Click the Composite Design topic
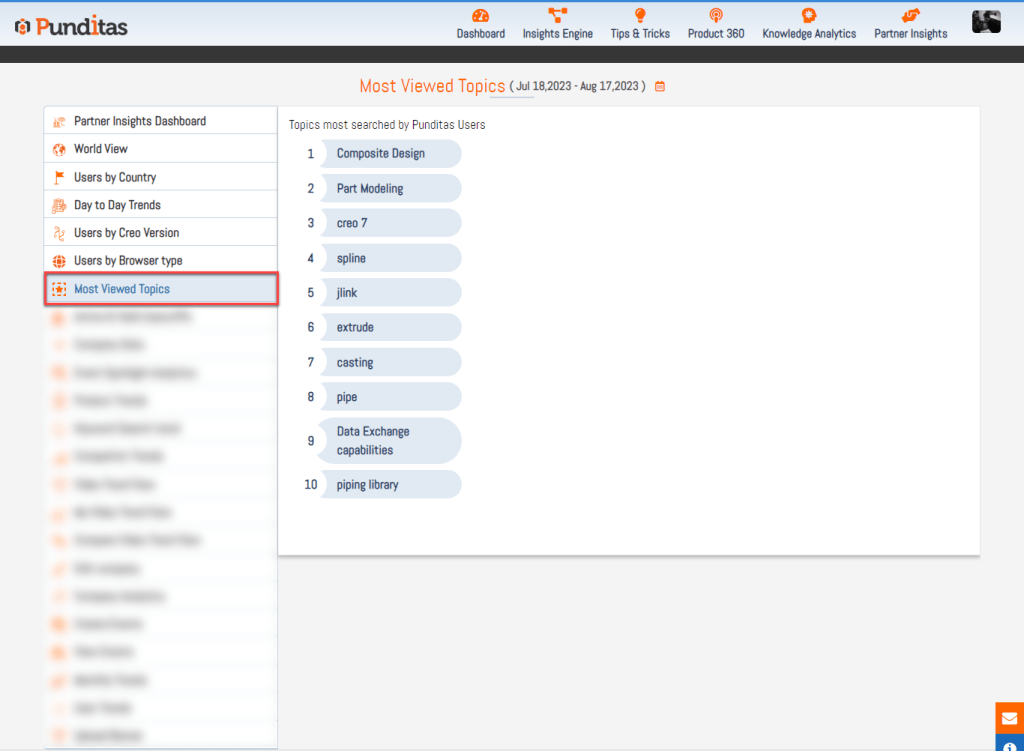Screen dimensions: 1024x751 (381, 154)
